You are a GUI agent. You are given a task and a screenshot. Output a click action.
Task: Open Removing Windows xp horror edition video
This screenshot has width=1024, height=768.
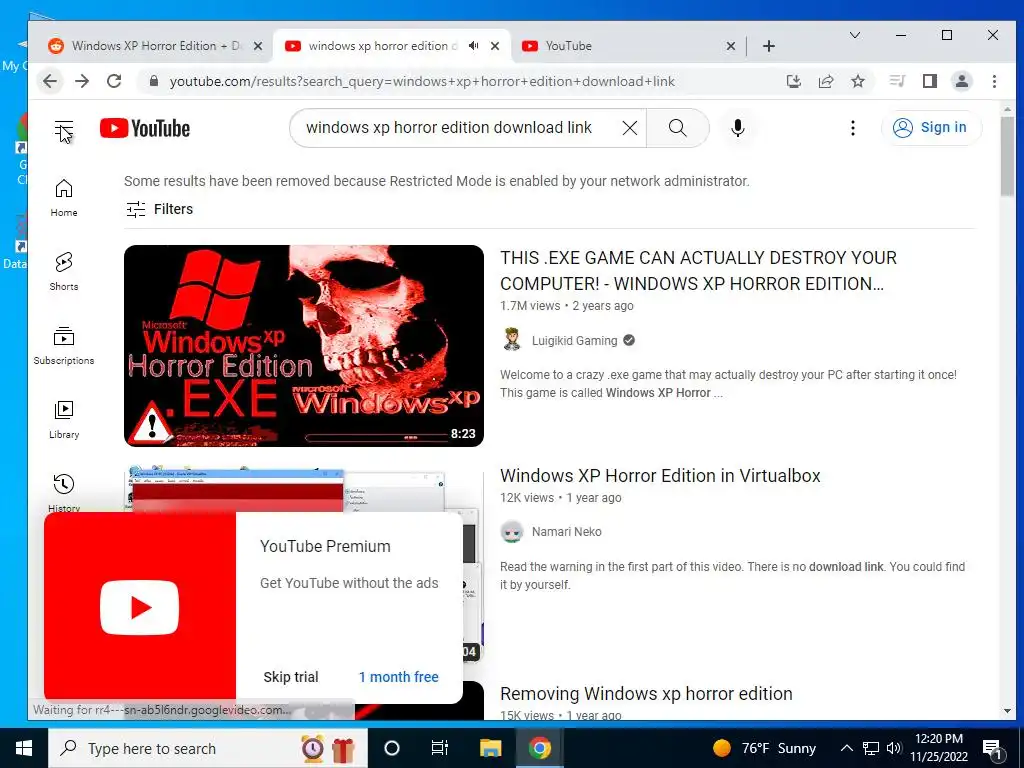(x=646, y=694)
